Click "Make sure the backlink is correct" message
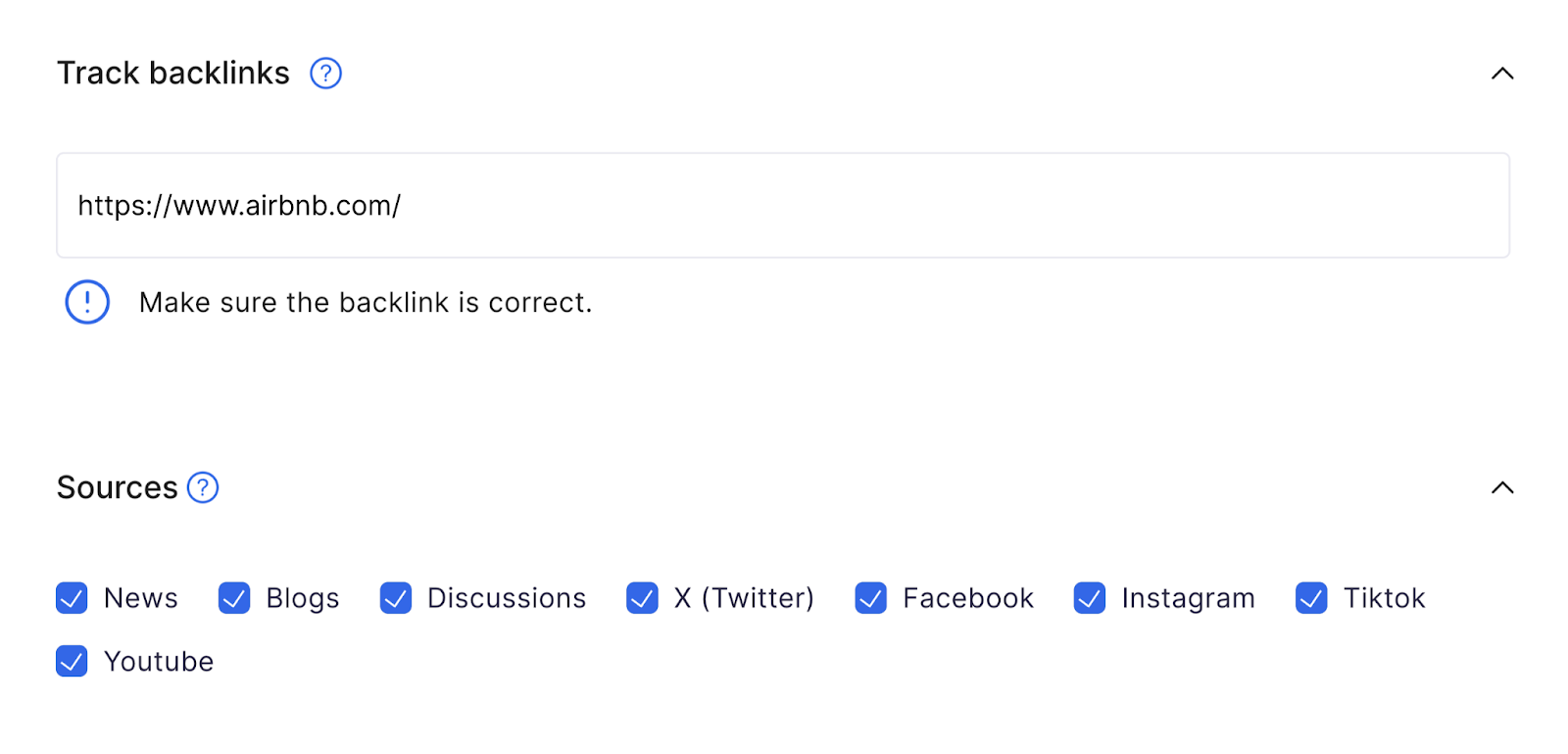This screenshot has width=1568, height=754. (366, 303)
